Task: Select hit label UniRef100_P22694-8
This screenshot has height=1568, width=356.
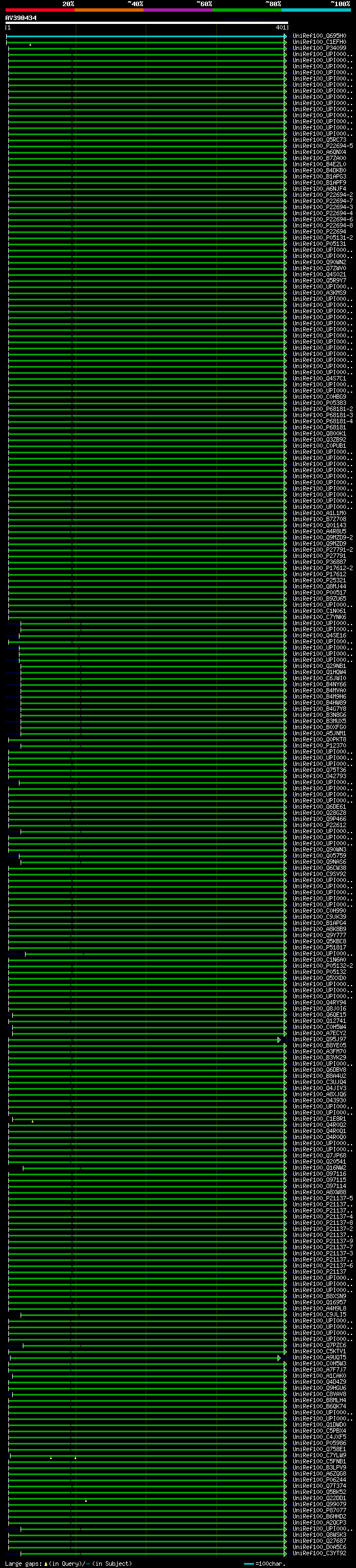Action: pyautogui.click(x=323, y=226)
